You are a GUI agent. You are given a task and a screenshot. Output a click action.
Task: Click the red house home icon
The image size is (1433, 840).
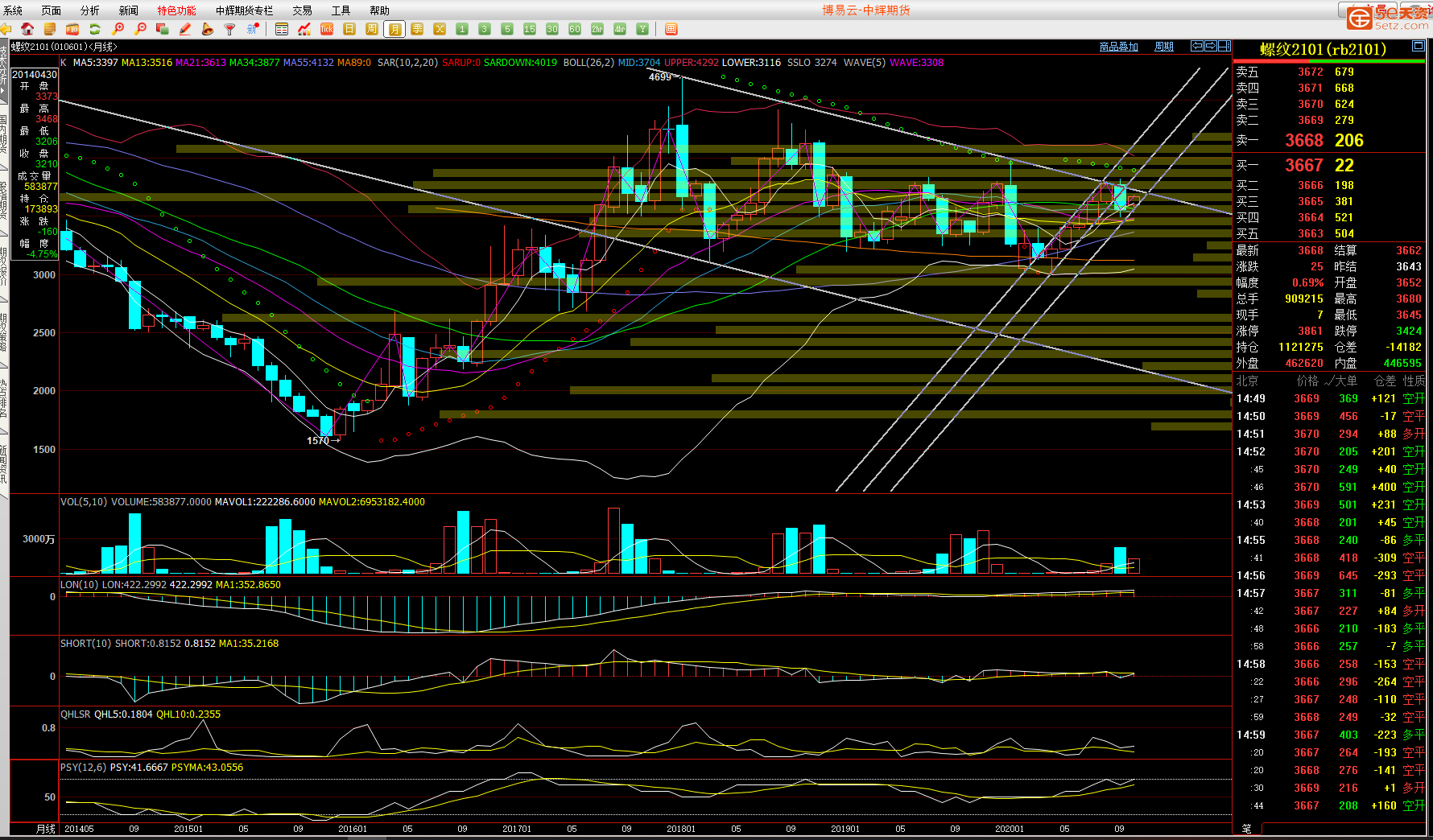(x=27, y=29)
